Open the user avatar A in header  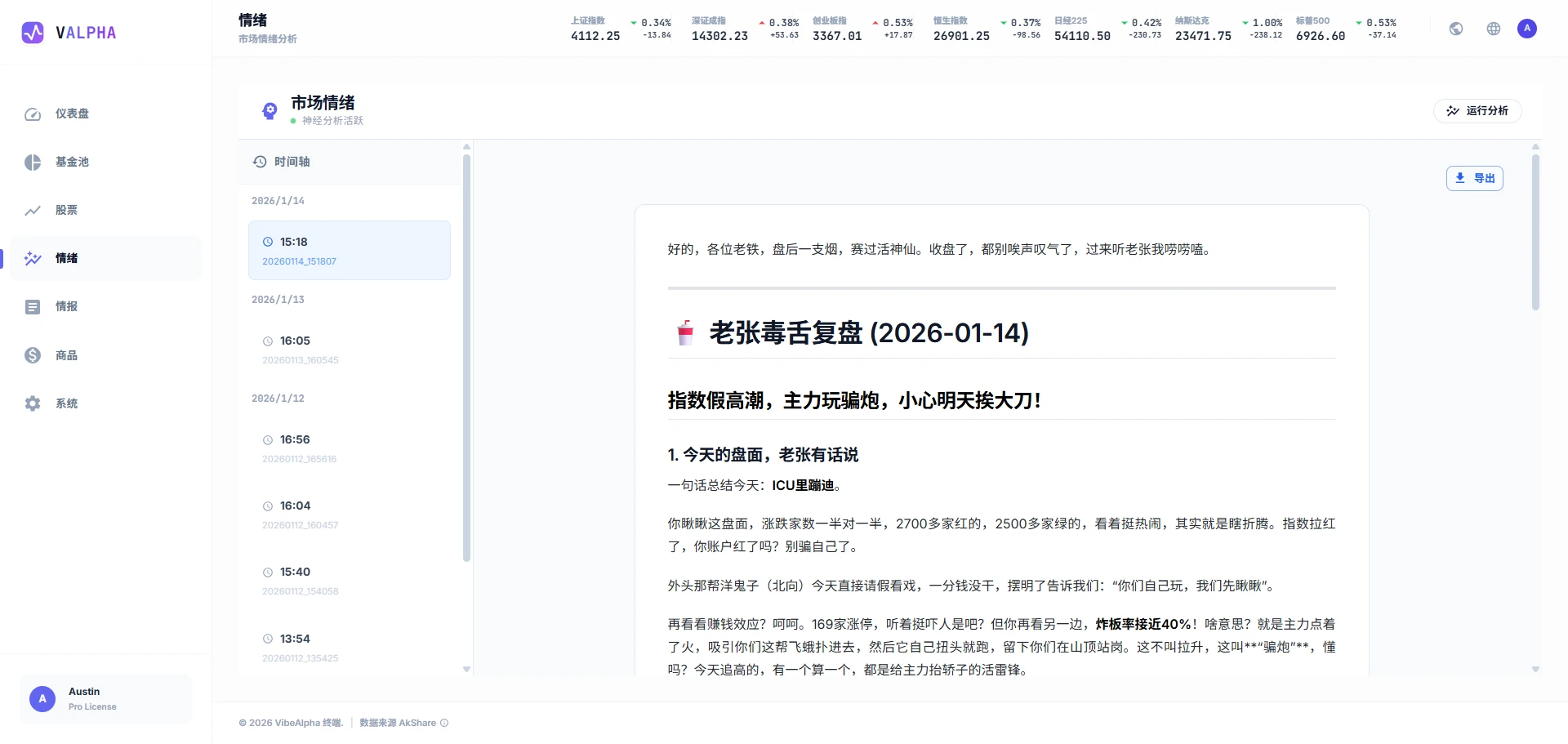[1527, 29]
